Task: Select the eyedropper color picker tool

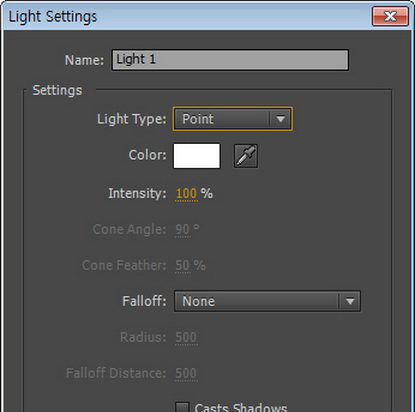Action: pos(245,156)
